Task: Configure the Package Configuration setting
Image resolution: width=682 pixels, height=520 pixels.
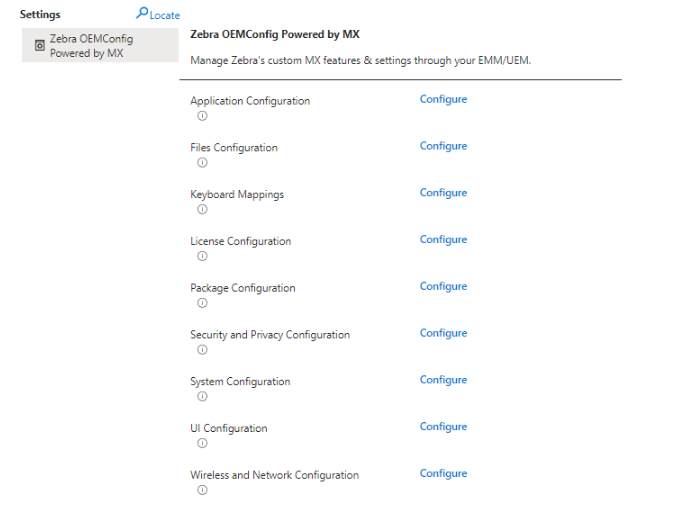Action: click(443, 287)
